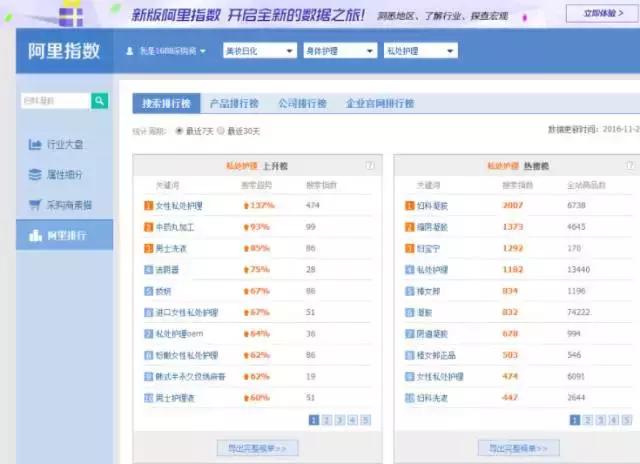Open the 企业官网排行榜 tab
Viewport: 640px width, 464px height.
pos(379,103)
